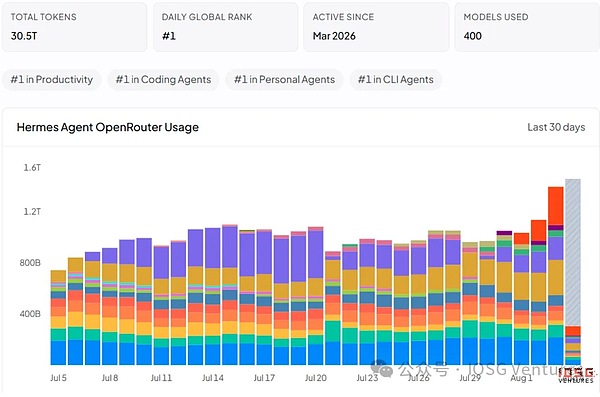
Task: Click the bar above Jul 20
Action: [x=316, y=296]
